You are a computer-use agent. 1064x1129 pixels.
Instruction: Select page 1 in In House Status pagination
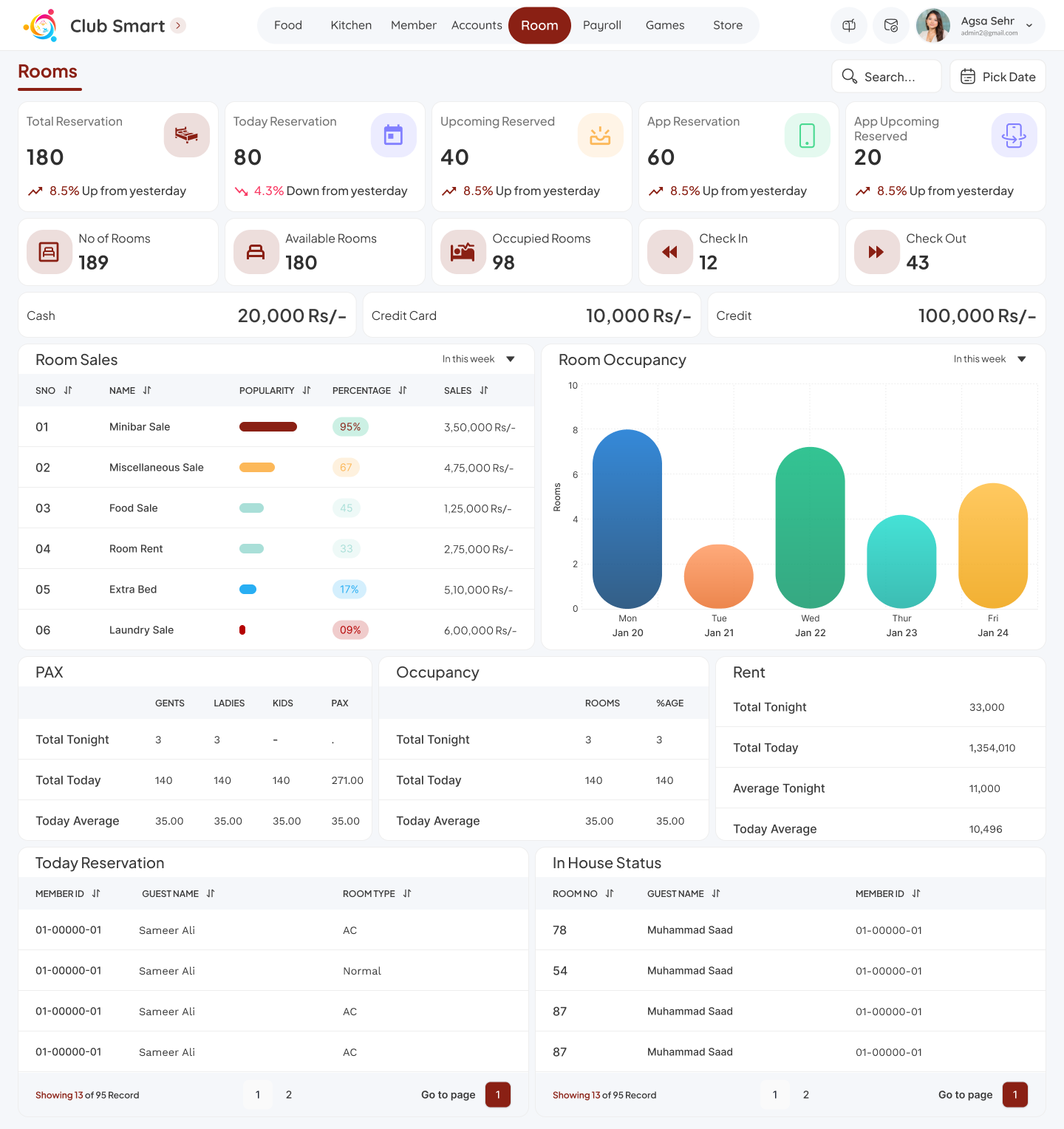(775, 1094)
